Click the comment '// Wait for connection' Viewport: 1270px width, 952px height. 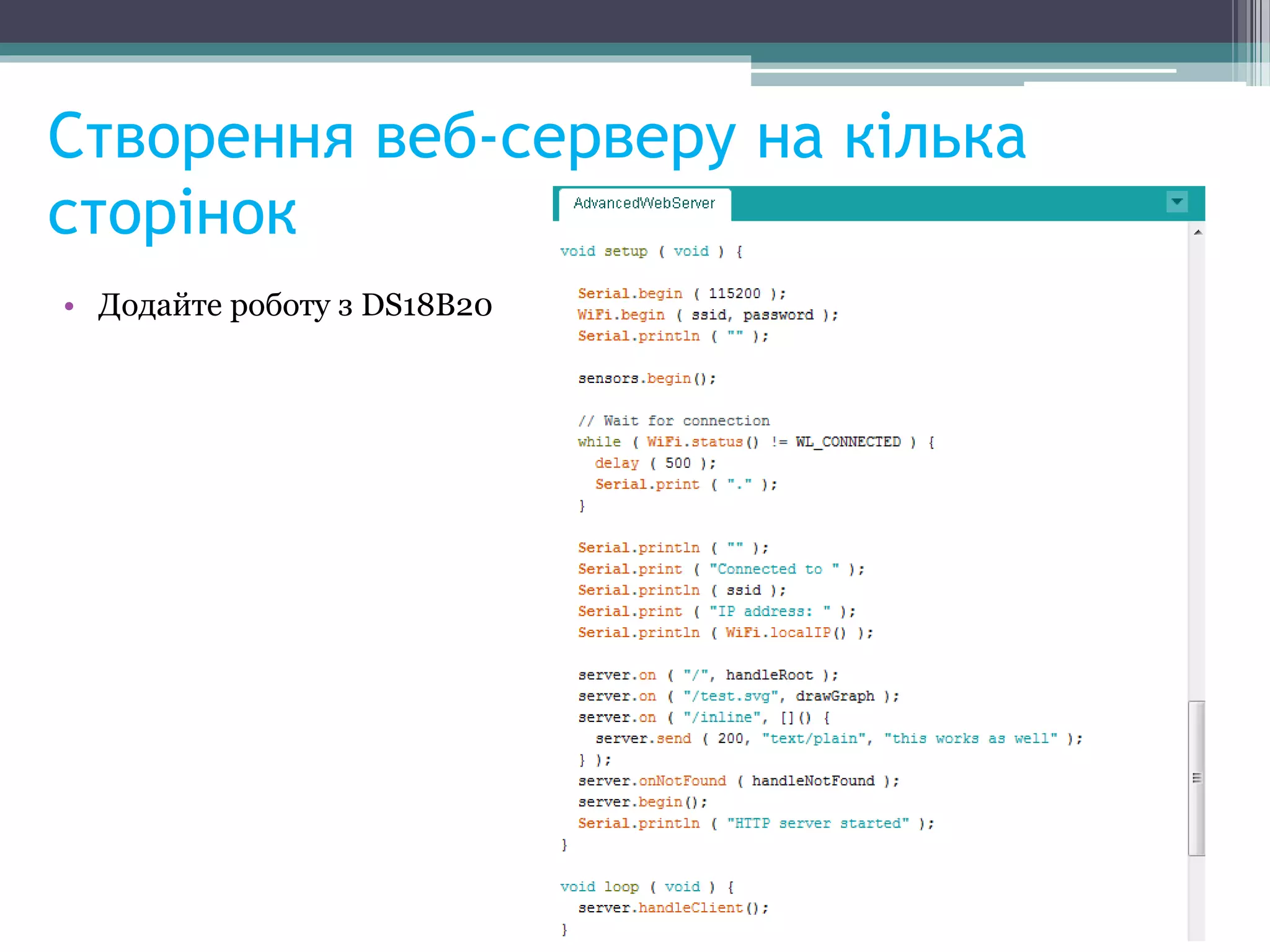tap(673, 421)
